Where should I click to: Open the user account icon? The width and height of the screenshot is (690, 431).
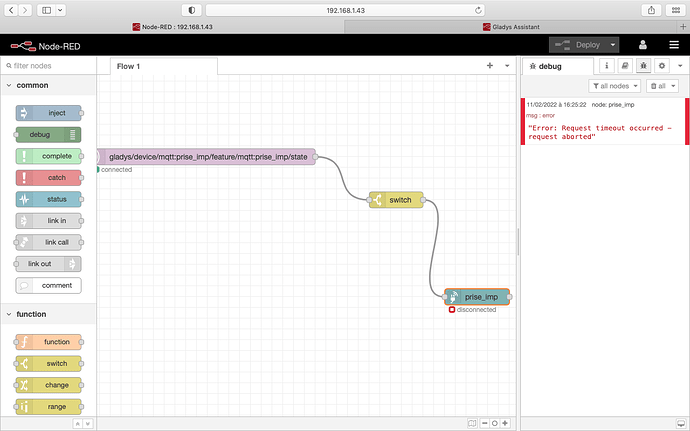(x=642, y=45)
